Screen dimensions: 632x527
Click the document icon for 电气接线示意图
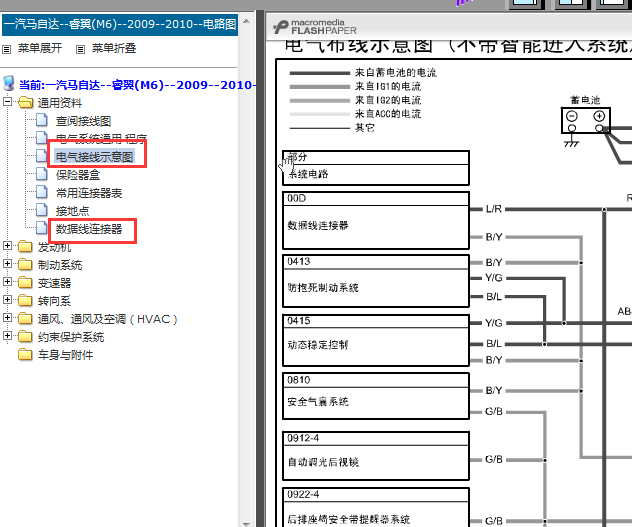(42, 156)
